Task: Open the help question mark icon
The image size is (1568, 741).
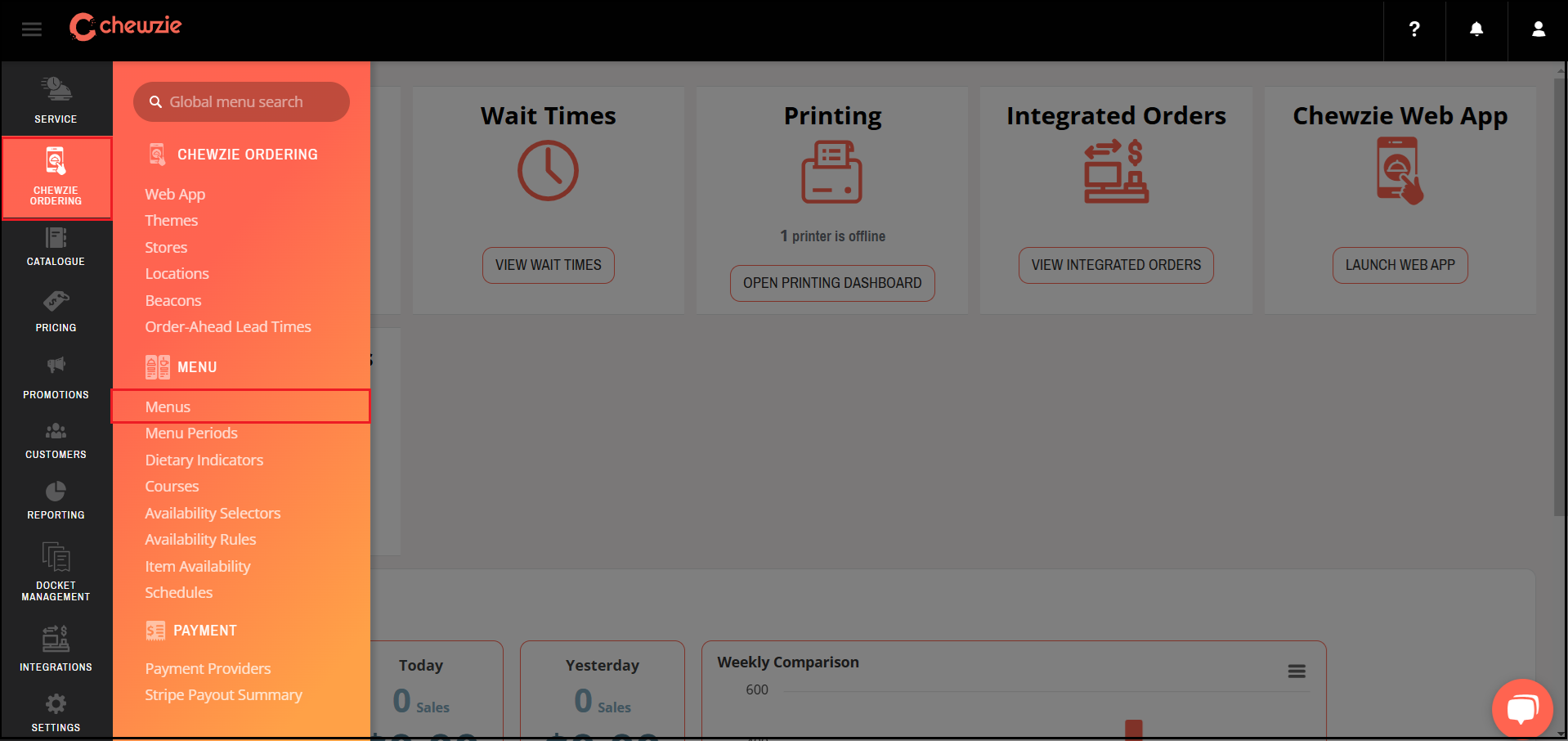Action: coord(1414,29)
